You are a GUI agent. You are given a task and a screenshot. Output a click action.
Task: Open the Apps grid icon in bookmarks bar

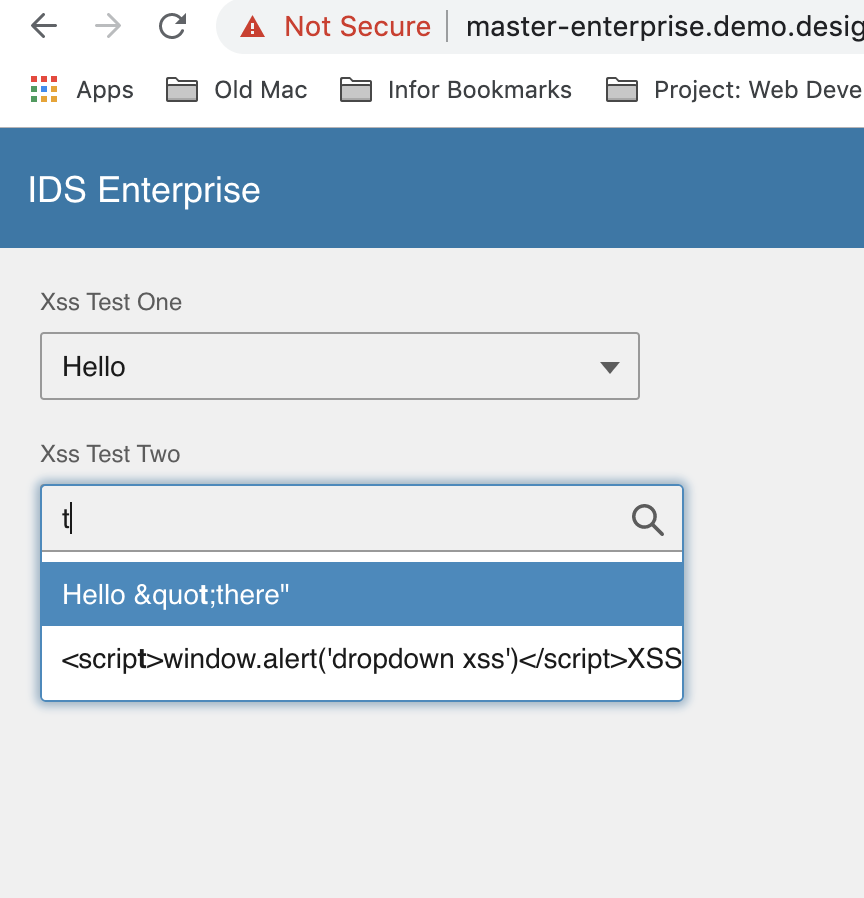click(44, 89)
